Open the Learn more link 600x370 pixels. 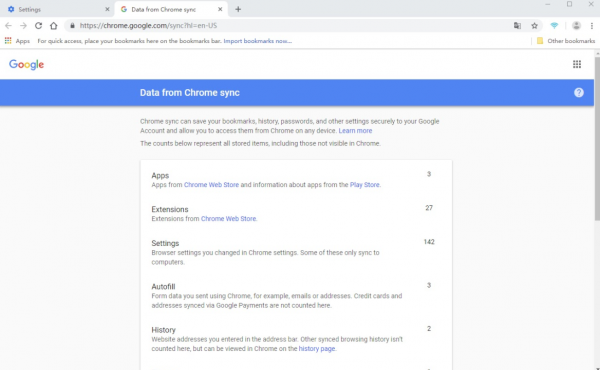(355, 131)
